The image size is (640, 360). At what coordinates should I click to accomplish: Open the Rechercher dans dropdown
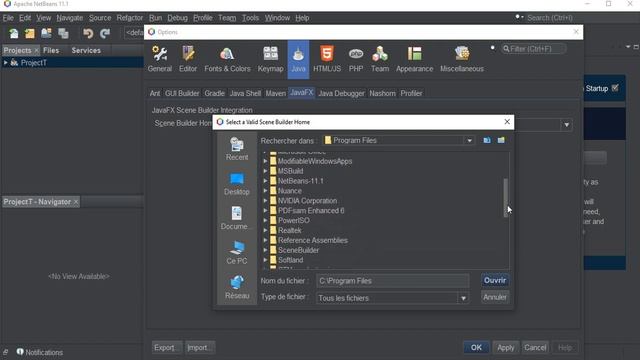point(469,140)
